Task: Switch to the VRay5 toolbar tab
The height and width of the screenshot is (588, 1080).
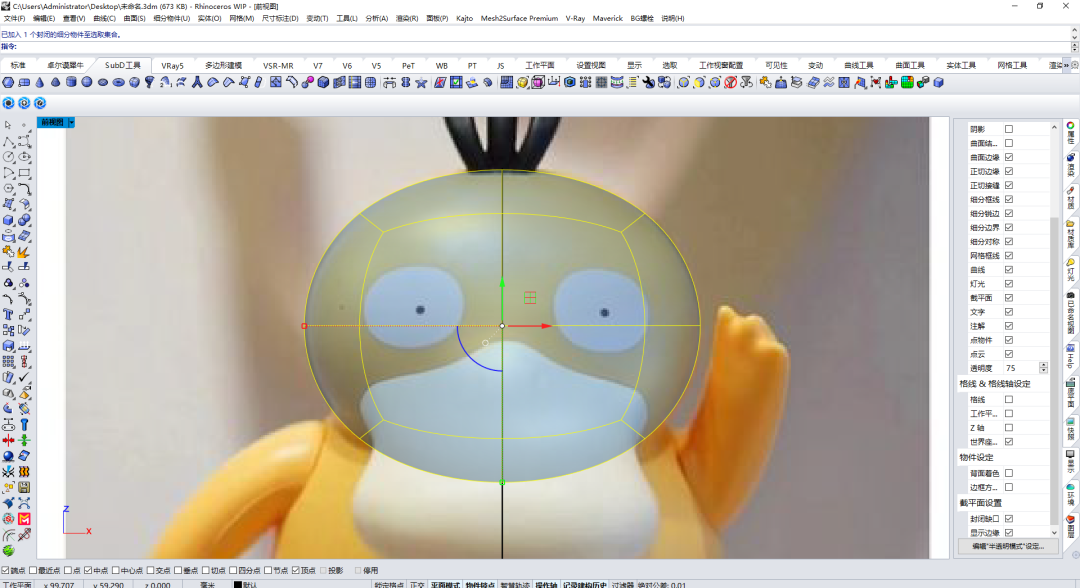Action: [172, 65]
